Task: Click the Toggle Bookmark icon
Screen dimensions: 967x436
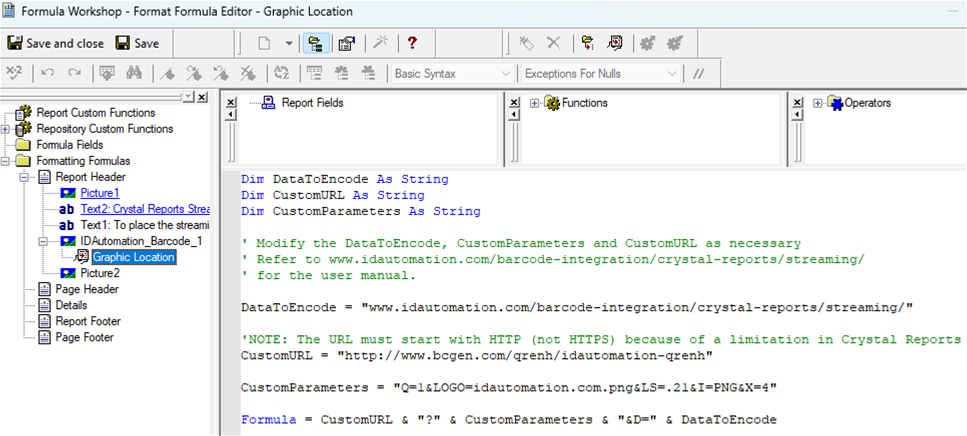Action: 167,73
